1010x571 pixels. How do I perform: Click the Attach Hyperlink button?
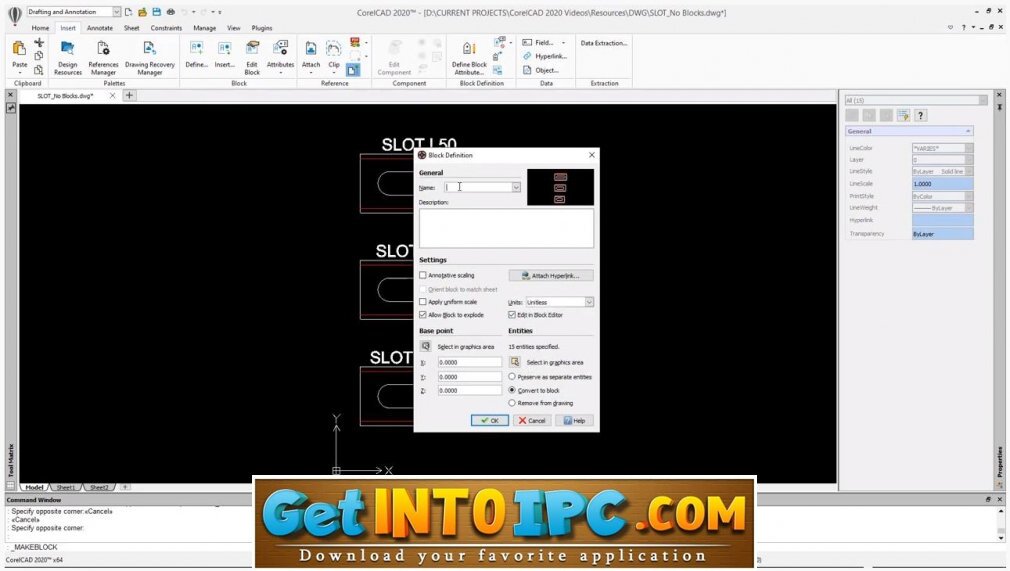(x=551, y=275)
